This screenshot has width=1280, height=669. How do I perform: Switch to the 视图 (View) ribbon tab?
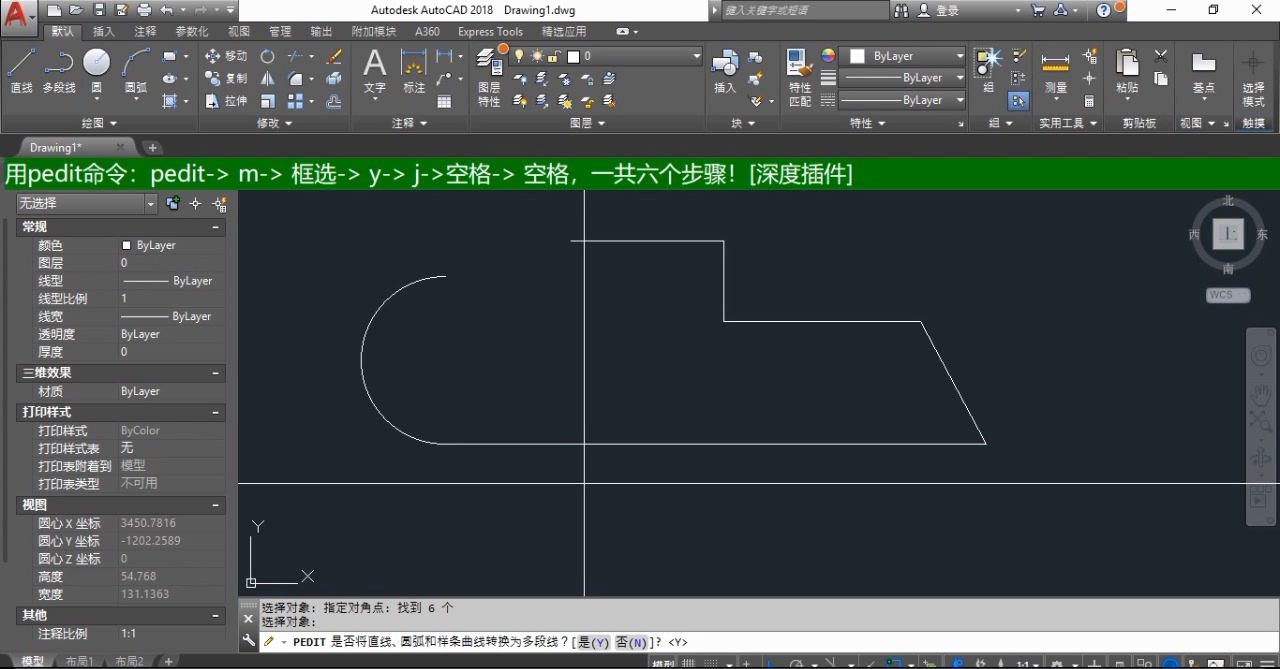238,31
